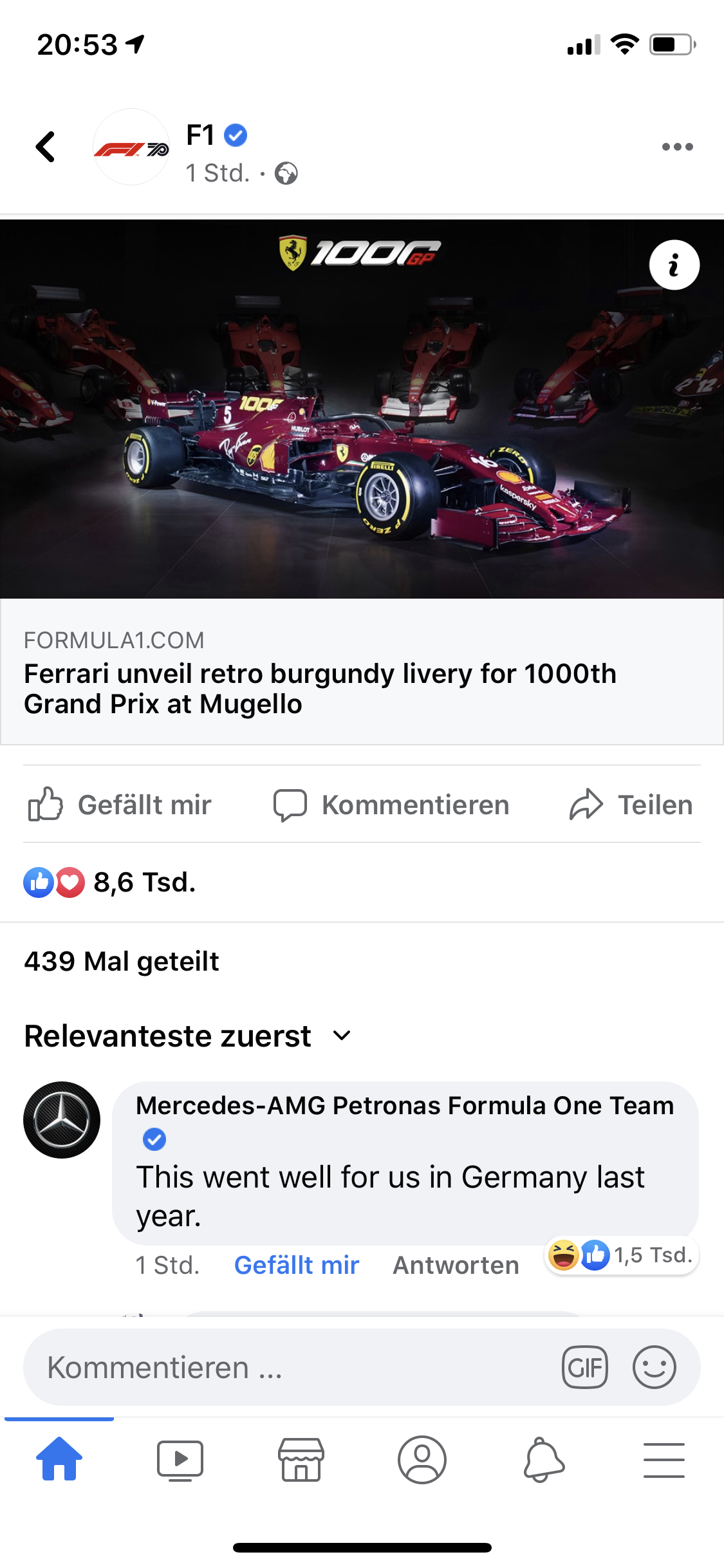Toggle Gefällt mir on Mercedes comment
The width and height of the screenshot is (724, 1568).
[x=296, y=1265]
